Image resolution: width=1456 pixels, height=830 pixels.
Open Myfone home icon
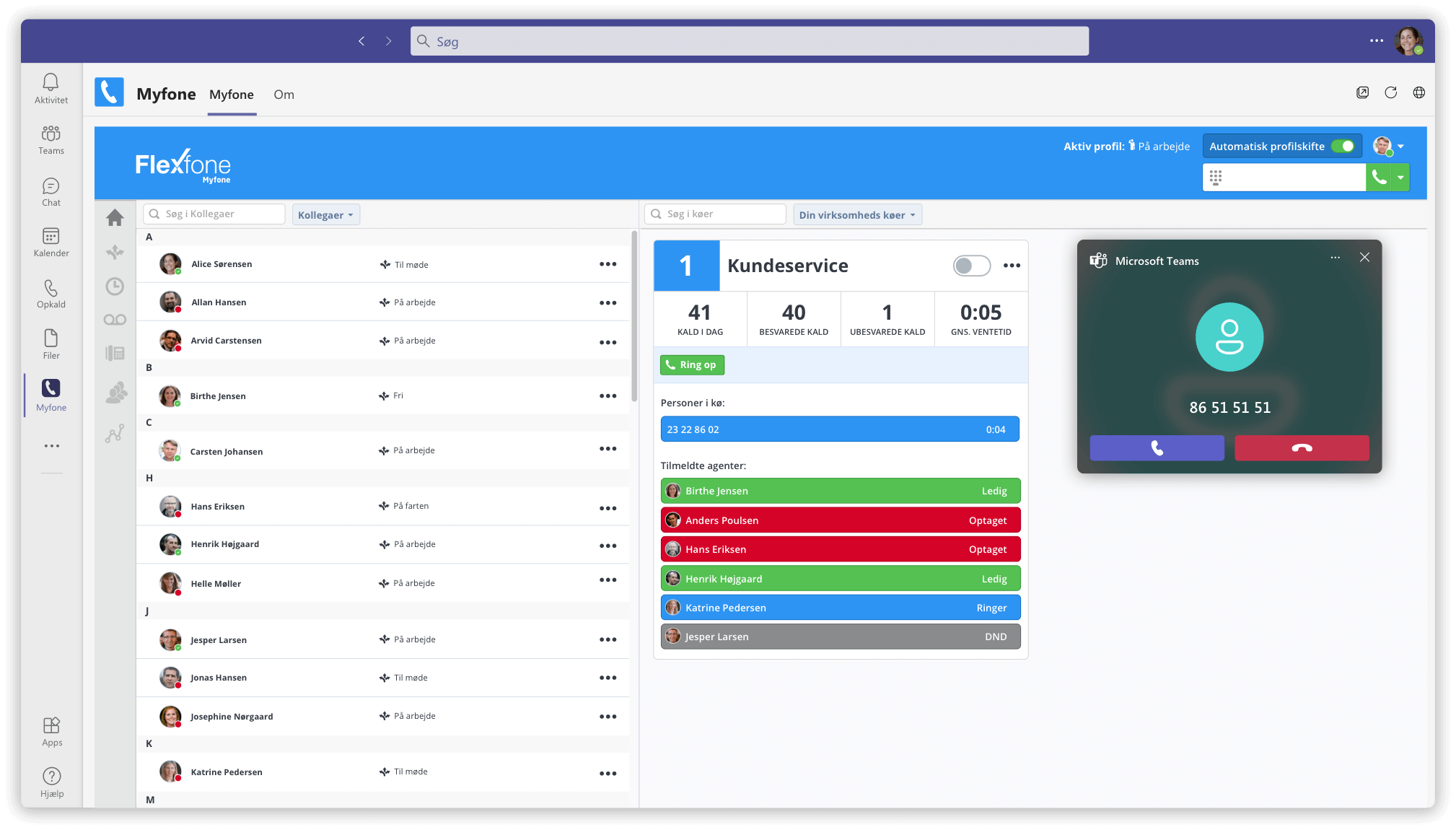(115, 217)
